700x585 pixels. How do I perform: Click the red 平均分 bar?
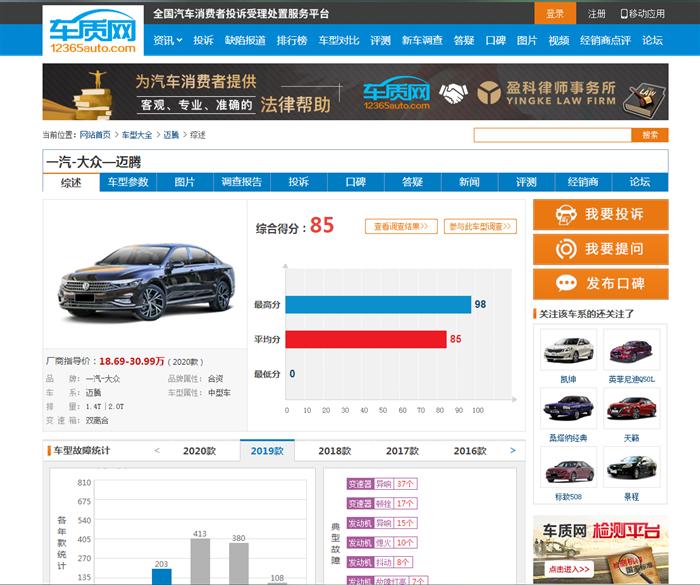click(366, 339)
